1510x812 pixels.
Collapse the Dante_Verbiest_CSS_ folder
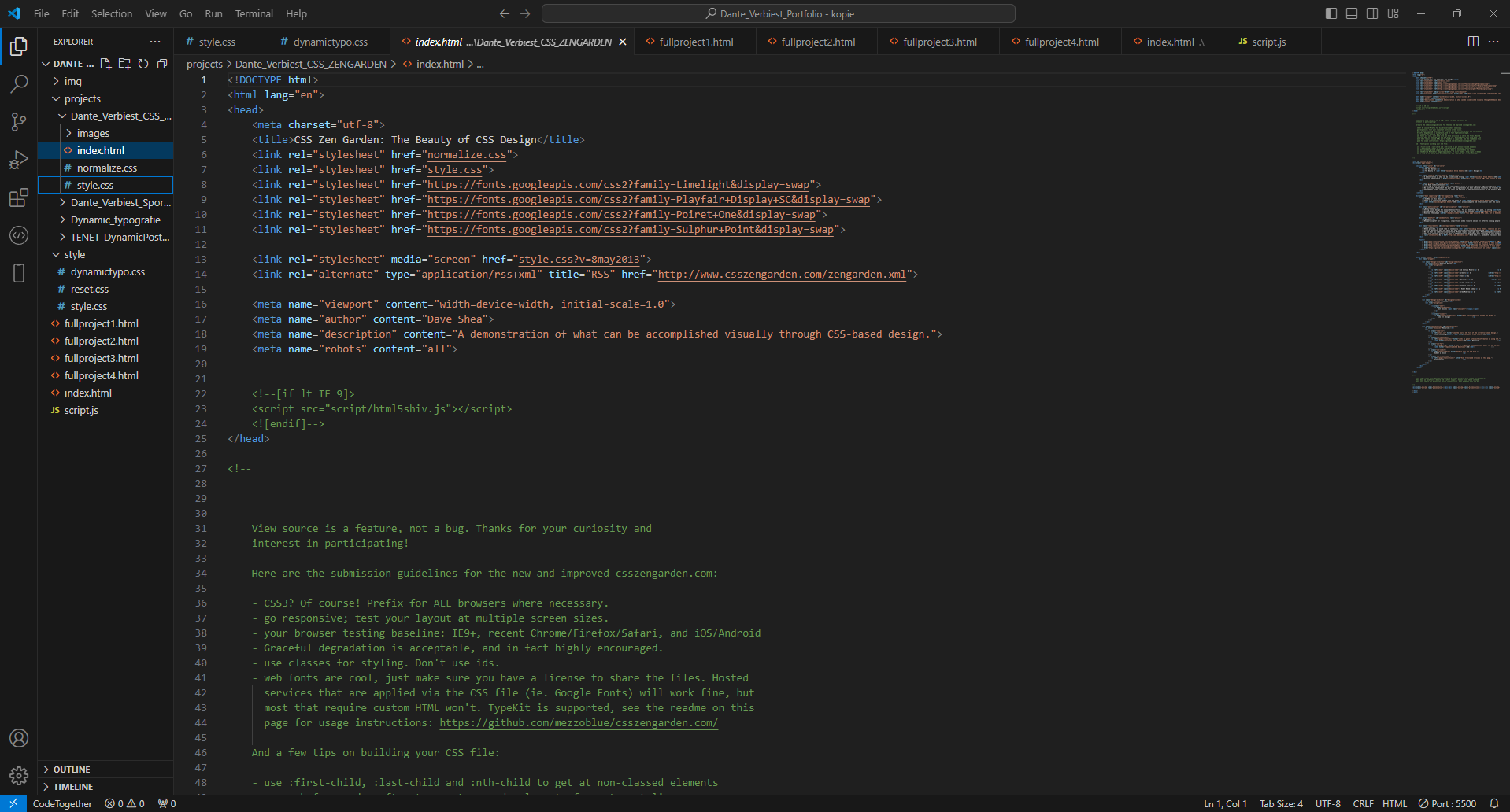point(105,116)
